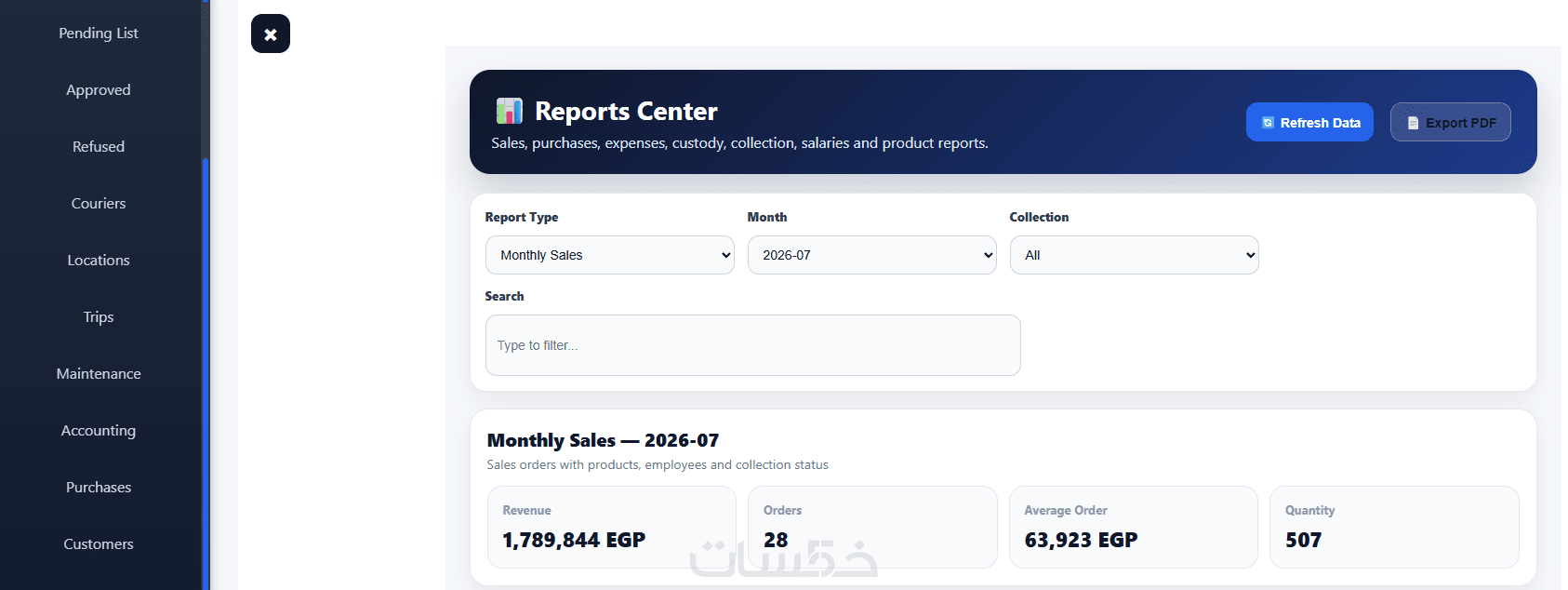This screenshot has height=590, width=1568.
Task: Click the document icon in Export PDF
Action: point(1413,123)
